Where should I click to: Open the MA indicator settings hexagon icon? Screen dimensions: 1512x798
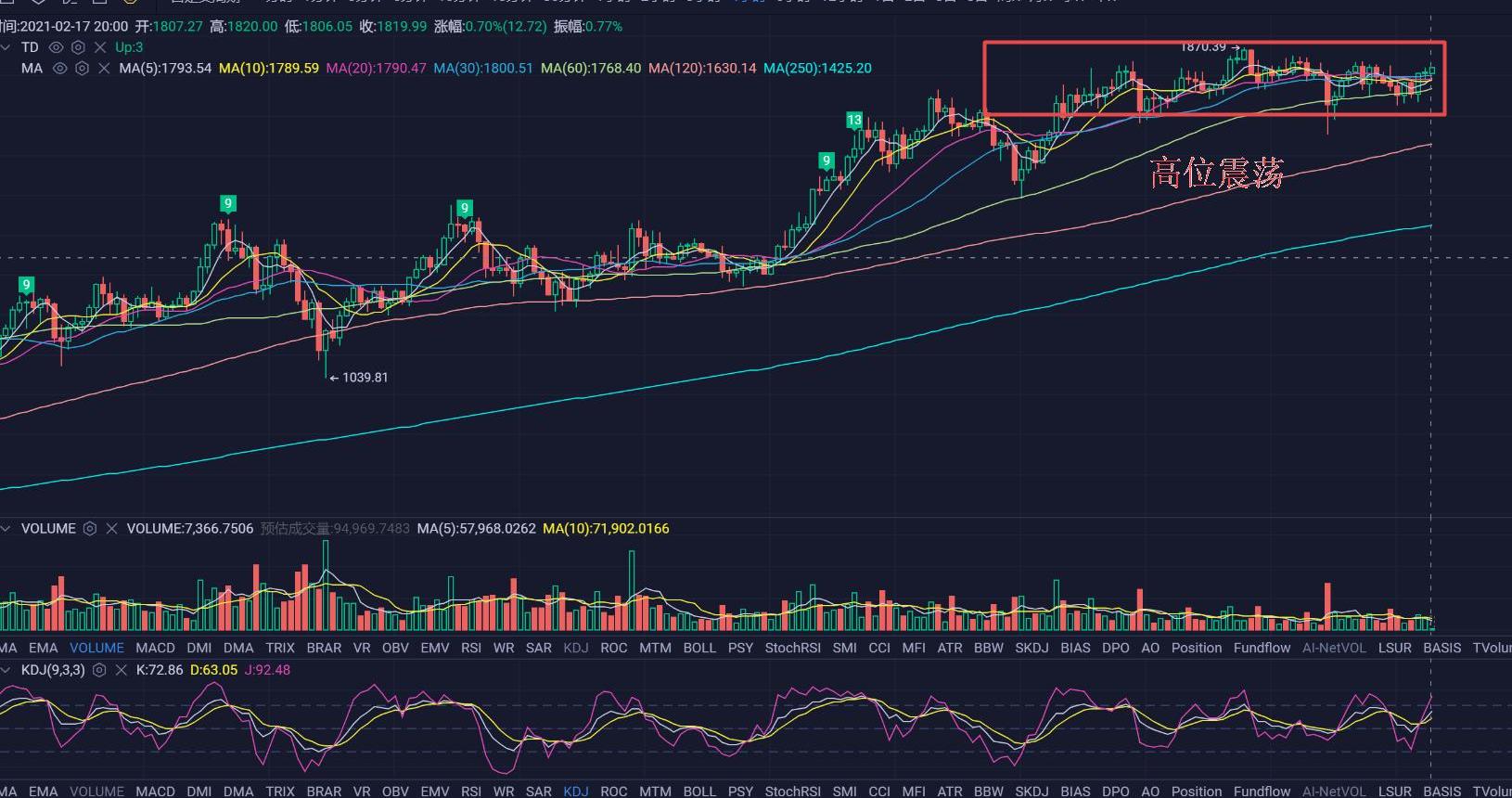pos(82,69)
